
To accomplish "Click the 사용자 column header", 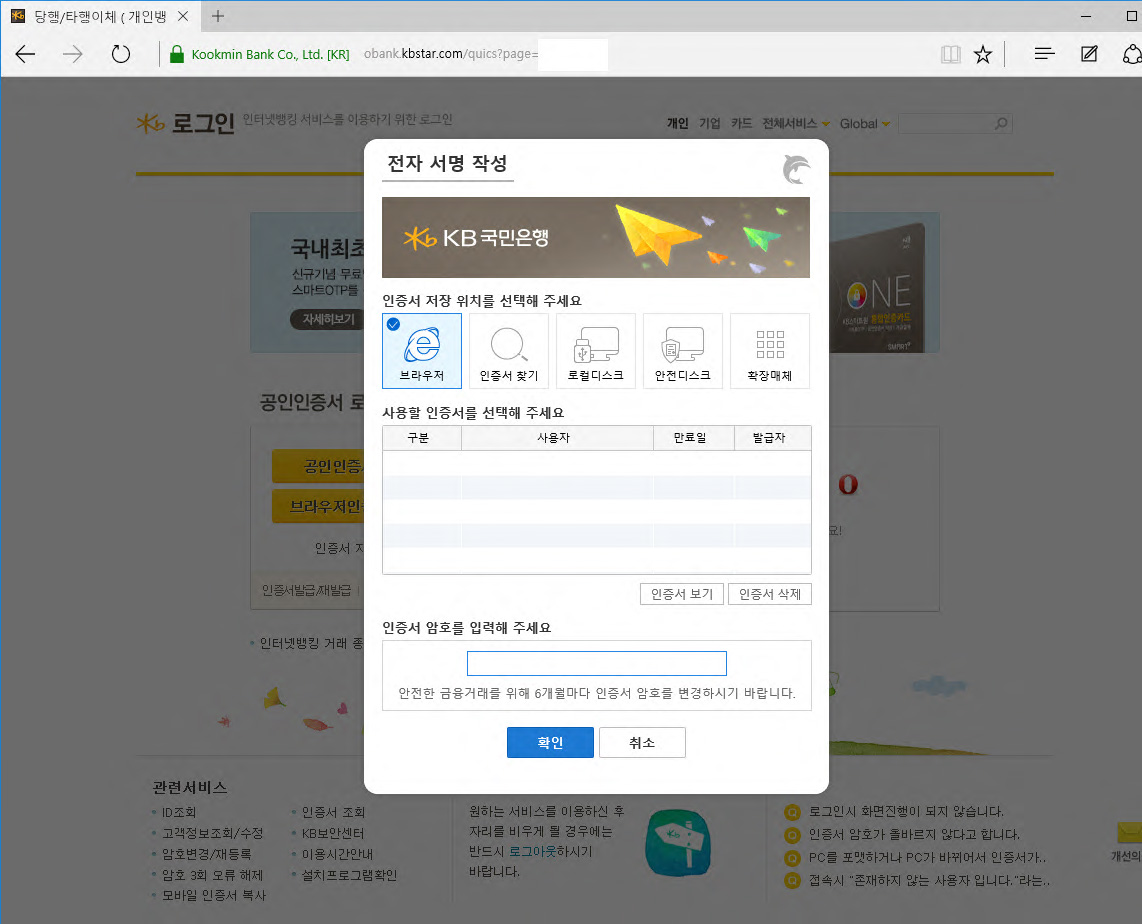I will [x=556, y=438].
